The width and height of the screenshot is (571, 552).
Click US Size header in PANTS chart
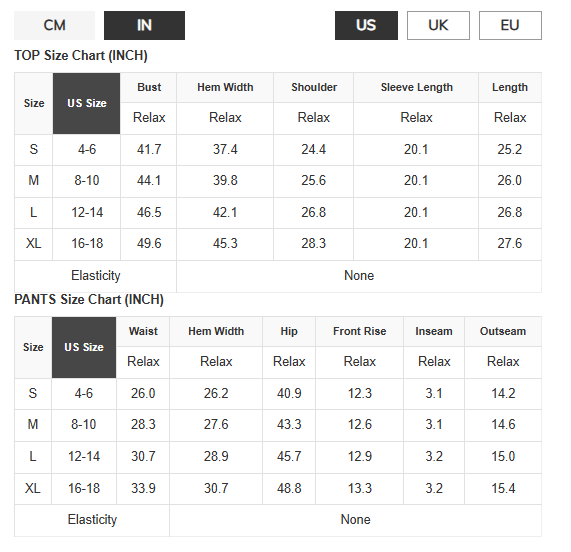pos(84,347)
